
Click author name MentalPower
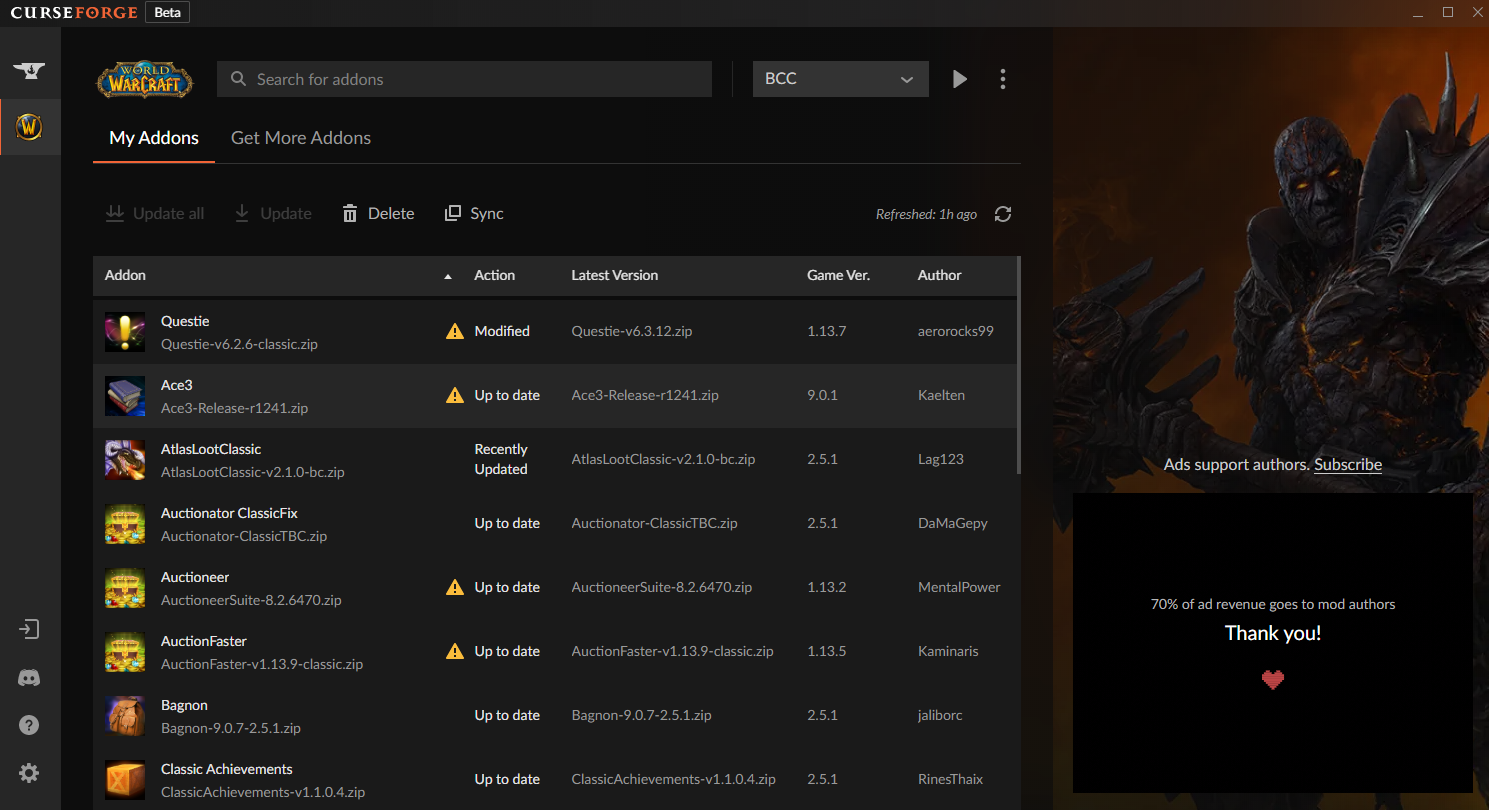(x=959, y=587)
